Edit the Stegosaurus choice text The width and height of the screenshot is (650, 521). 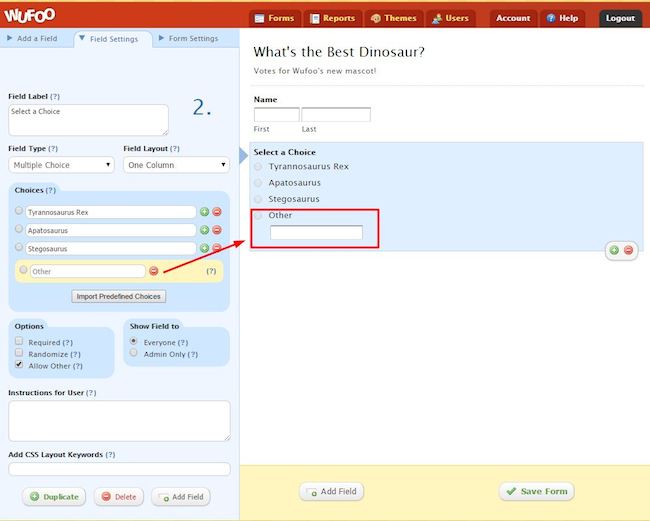coord(111,248)
